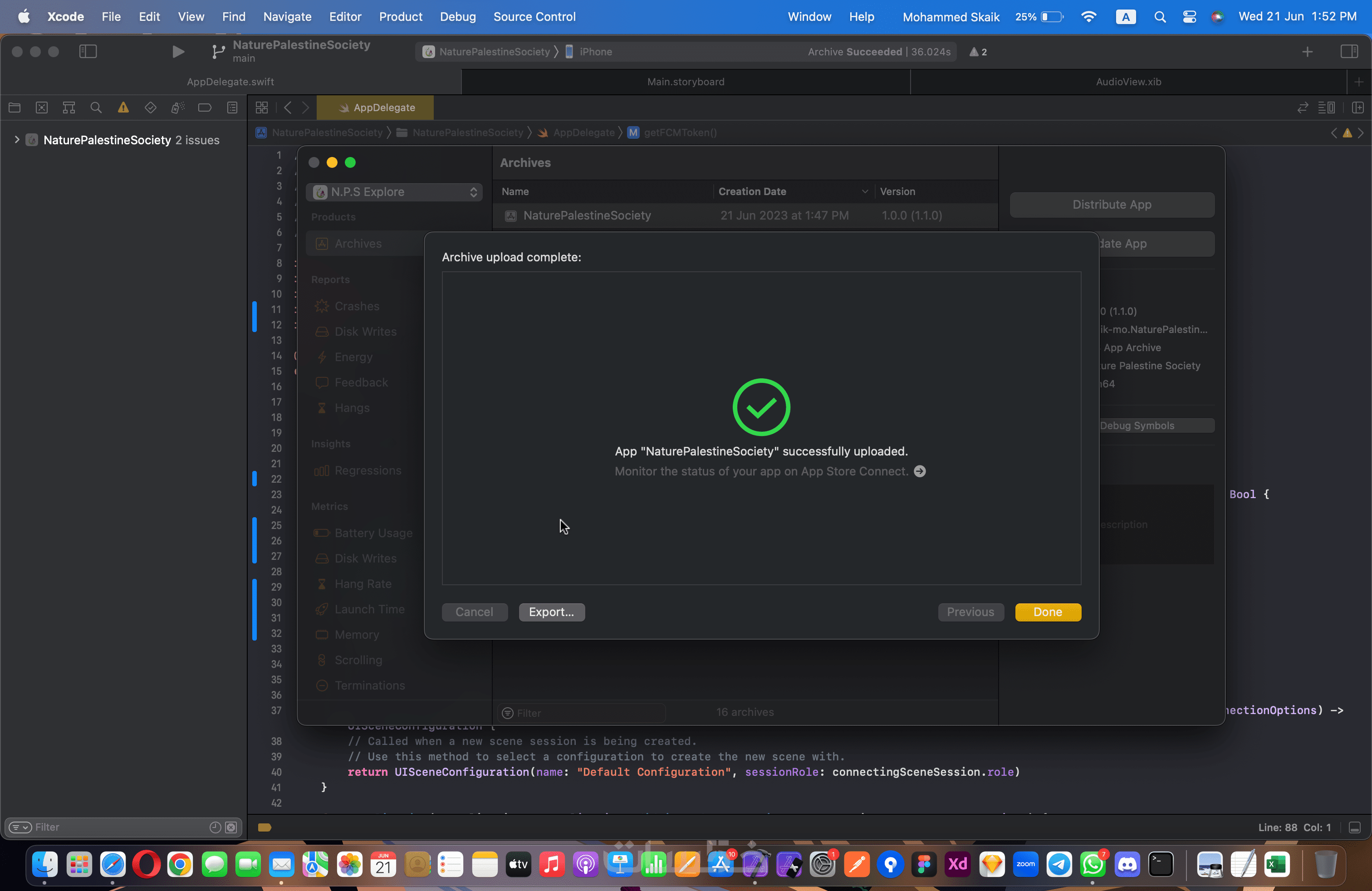Toggle source-control status filter icon
Viewport: 1372px width, 891px height.
pyautogui.click(x=230, y=827)
